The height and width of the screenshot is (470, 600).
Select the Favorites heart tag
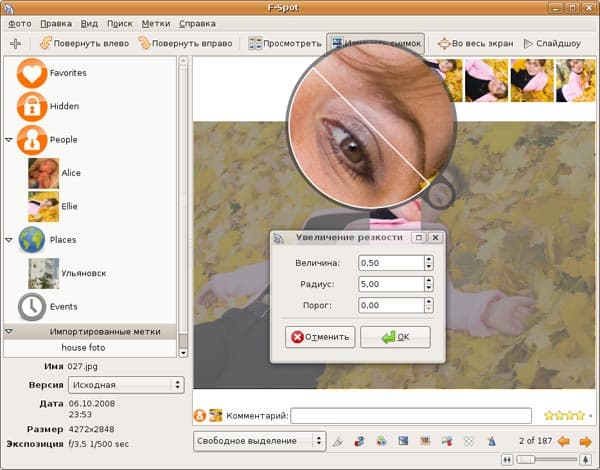click(32, 73)
